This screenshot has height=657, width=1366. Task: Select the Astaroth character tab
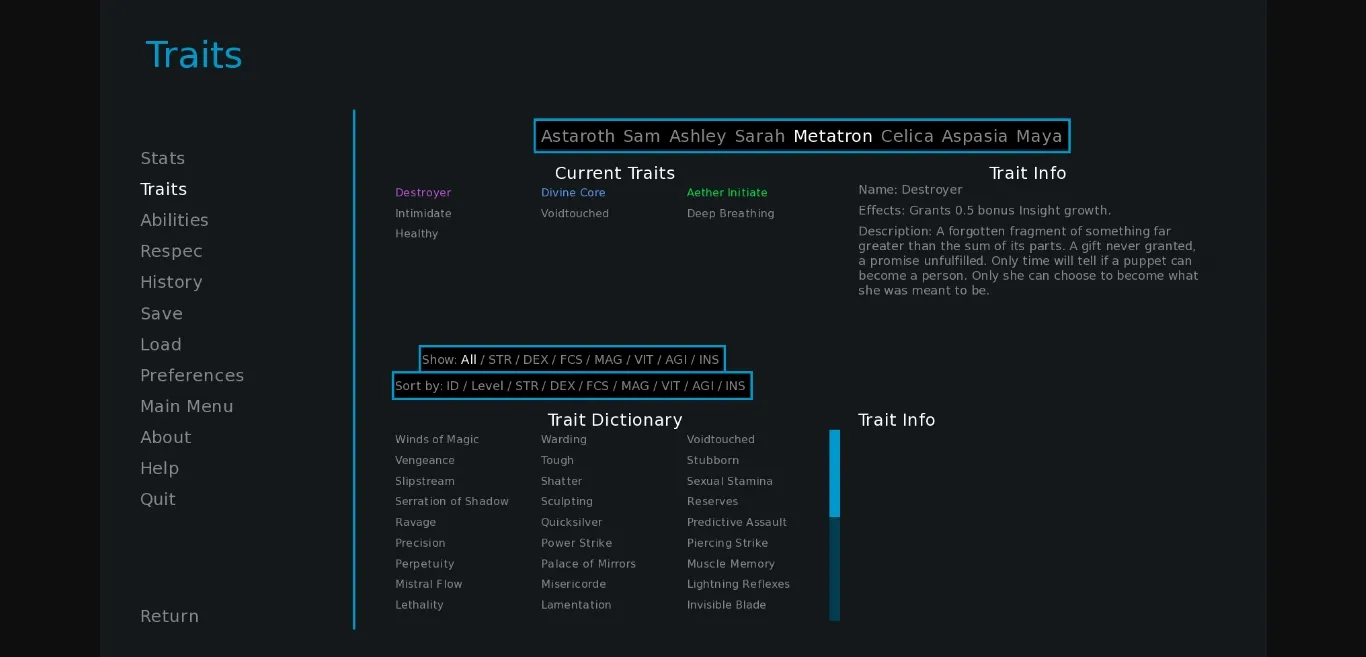click(x=577, y=136)
